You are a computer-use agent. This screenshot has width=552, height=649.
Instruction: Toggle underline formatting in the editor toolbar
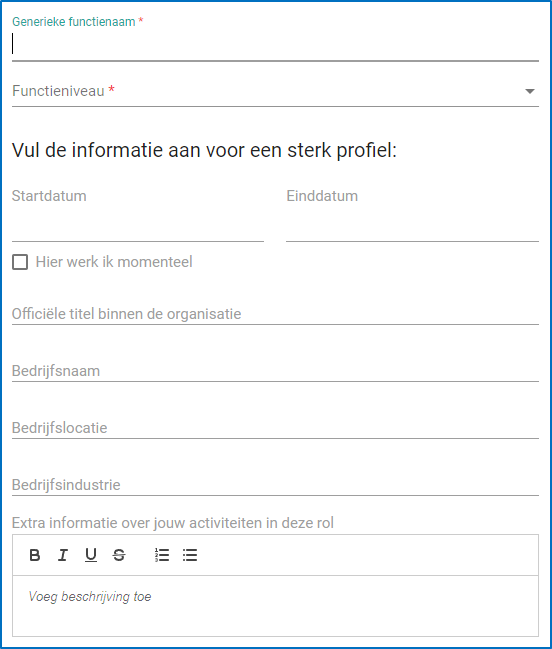91,555
